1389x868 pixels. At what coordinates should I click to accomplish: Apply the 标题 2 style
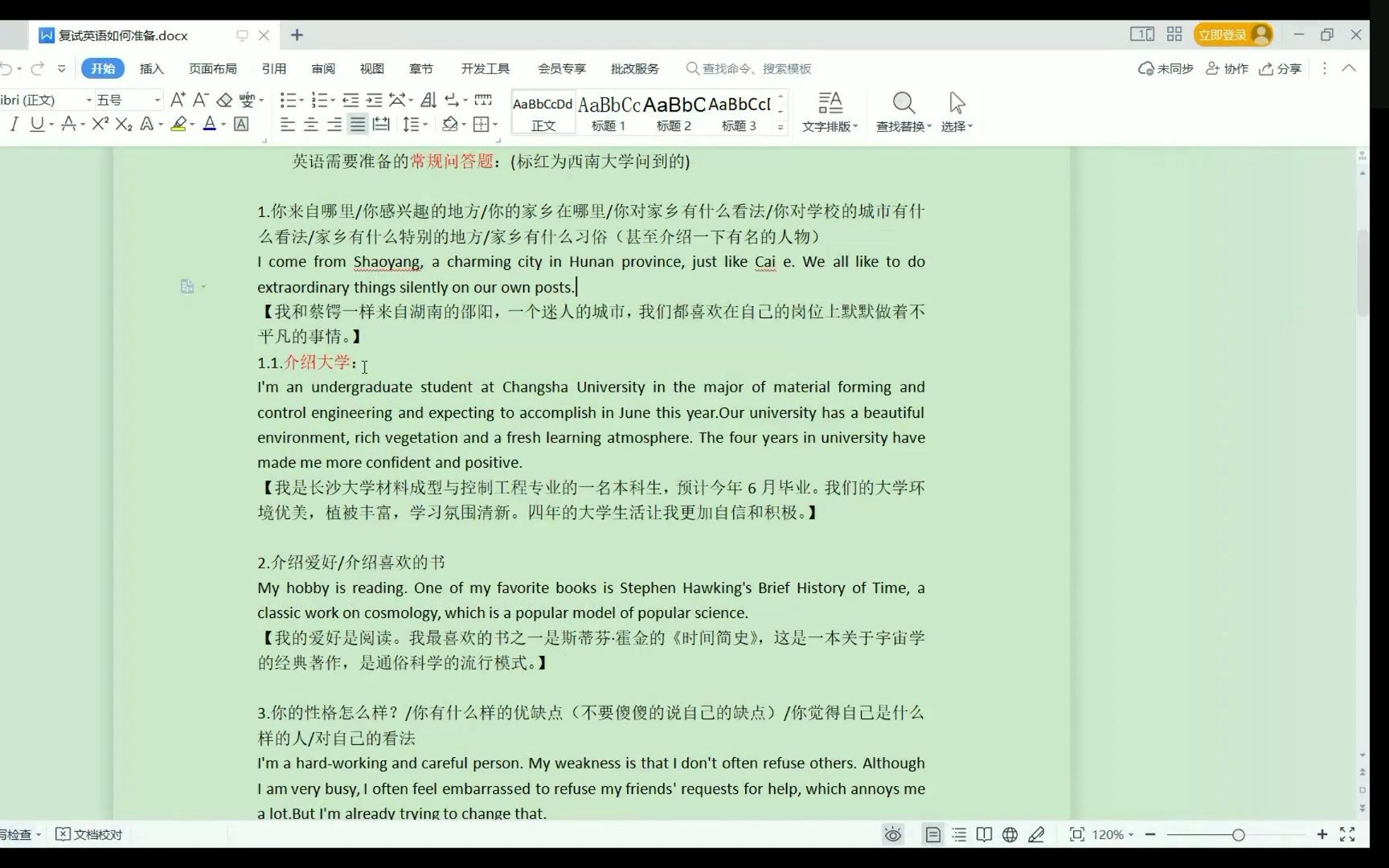coord(674,113)
